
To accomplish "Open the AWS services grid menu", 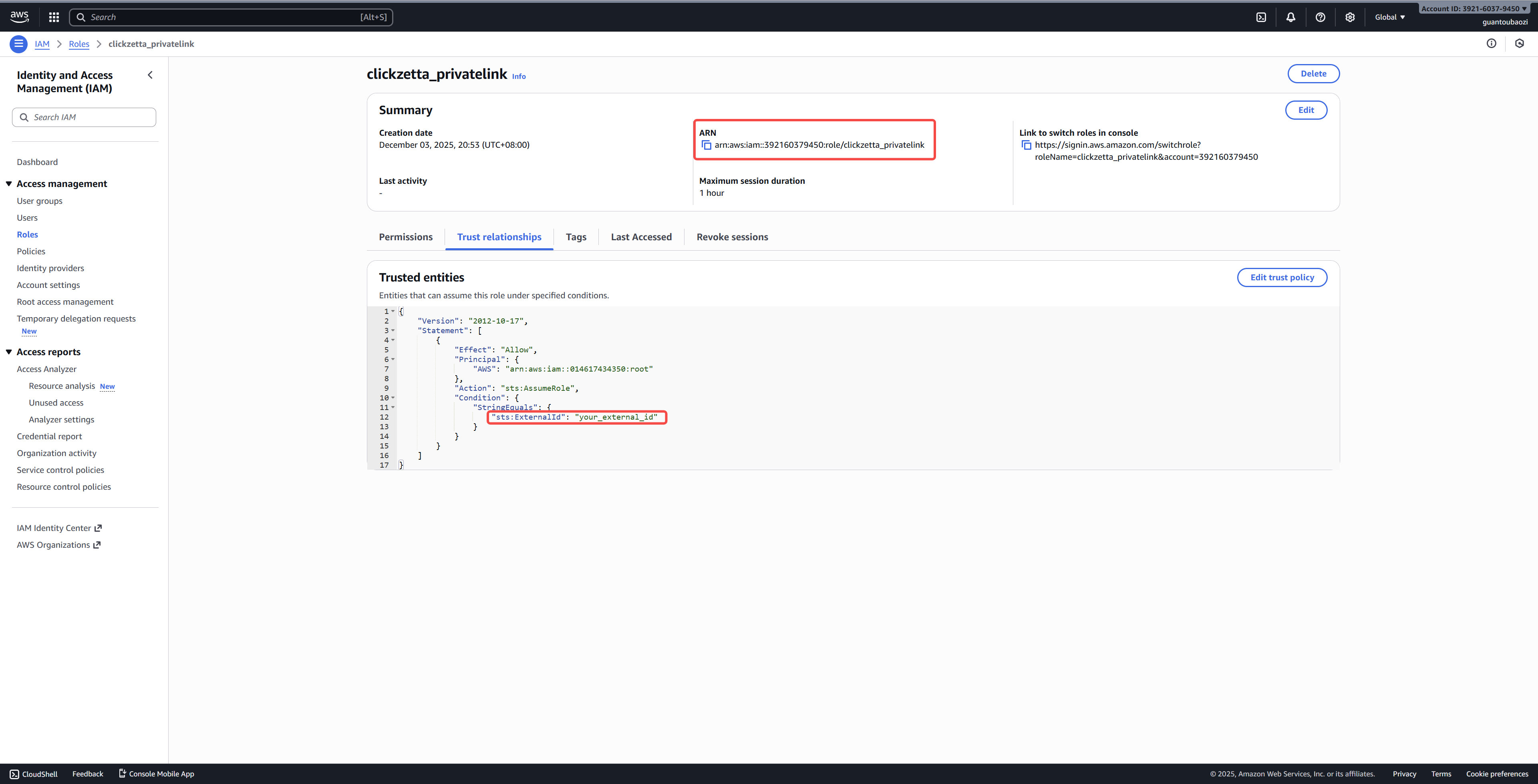I will click(x=54, y=17).
